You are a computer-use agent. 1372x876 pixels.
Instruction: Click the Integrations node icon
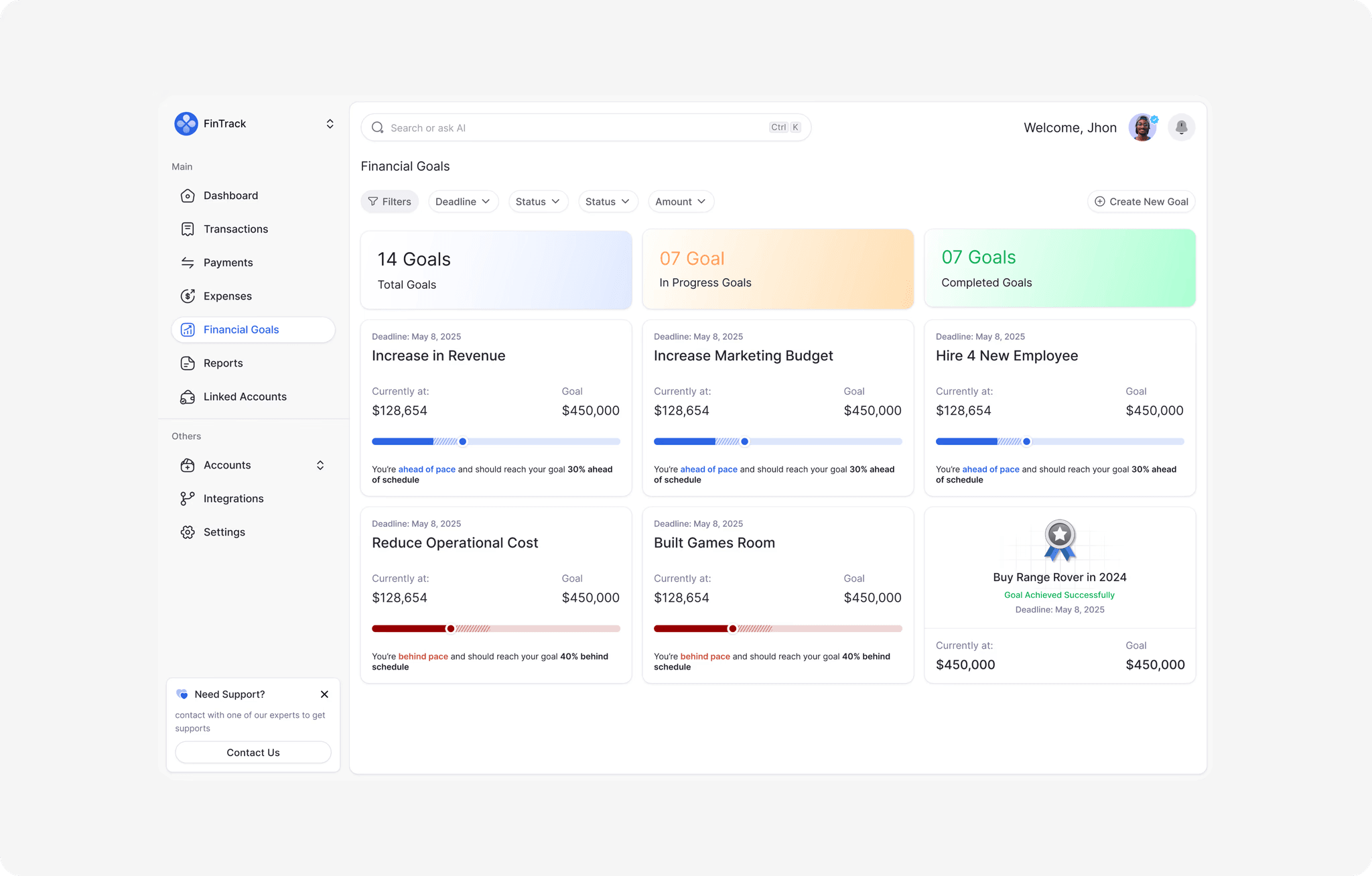pos(187,498)
